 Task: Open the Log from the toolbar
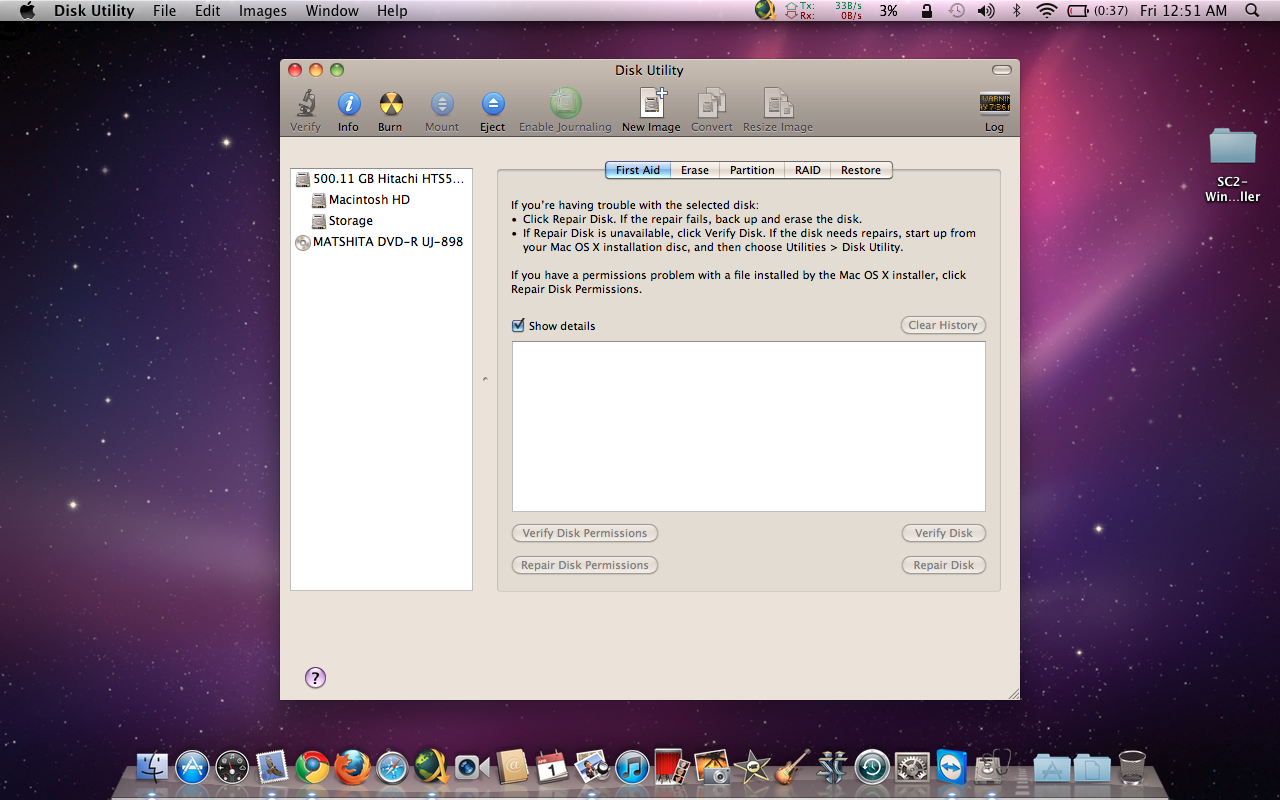994,110
